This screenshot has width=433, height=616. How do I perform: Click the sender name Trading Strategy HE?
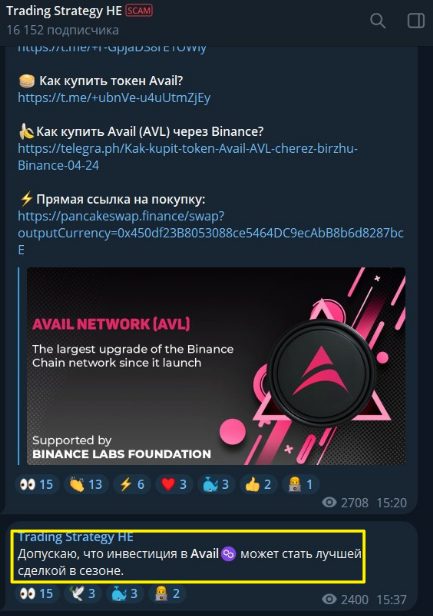[x=75, y=537]
